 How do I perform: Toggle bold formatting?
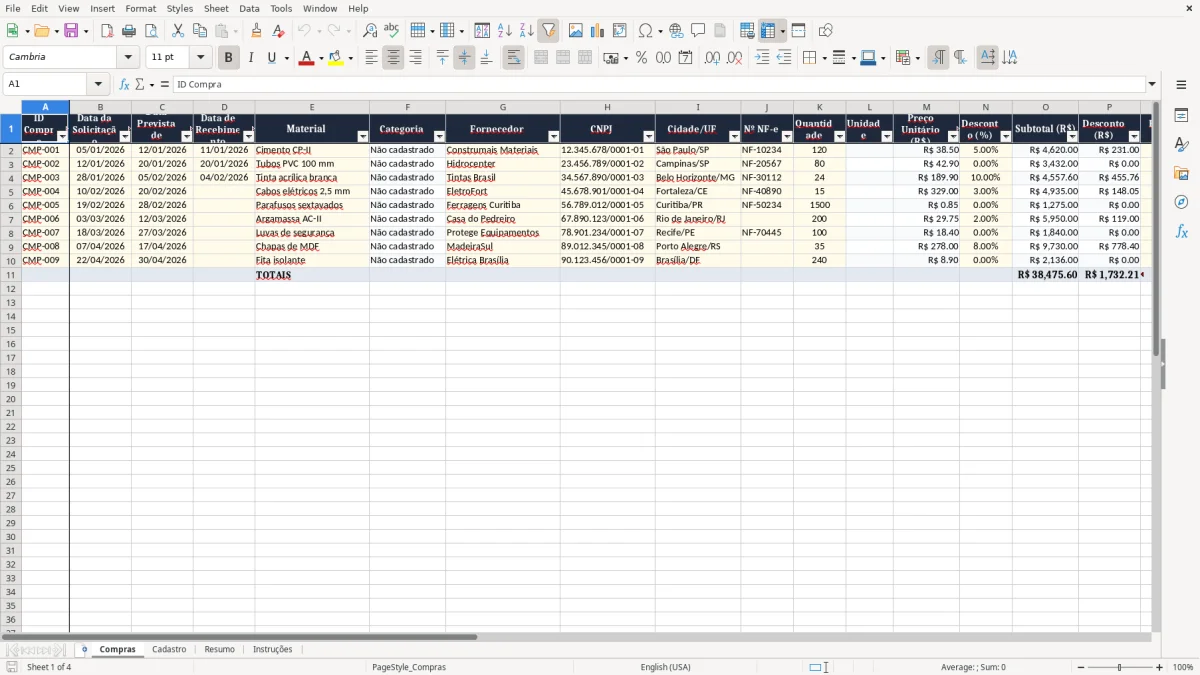[x=229, y=58]
